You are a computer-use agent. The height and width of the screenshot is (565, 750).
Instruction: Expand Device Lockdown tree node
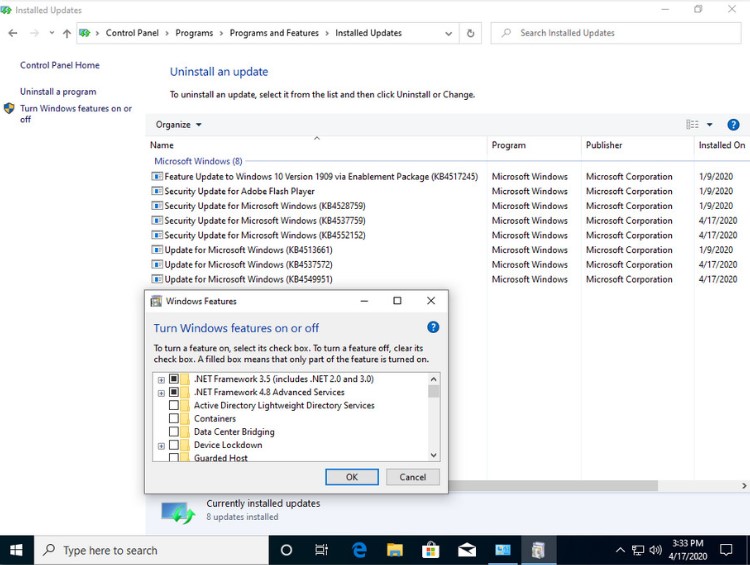[x=161, y=446]
